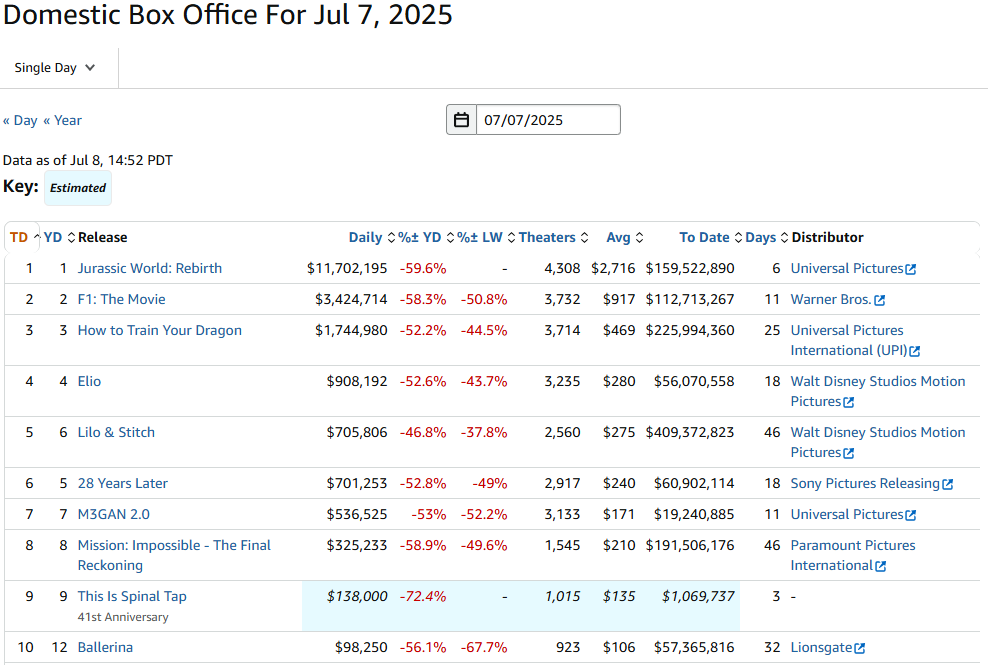Open F1: The Movie release page
988x665 pixels.
click(x=122, y=299)
